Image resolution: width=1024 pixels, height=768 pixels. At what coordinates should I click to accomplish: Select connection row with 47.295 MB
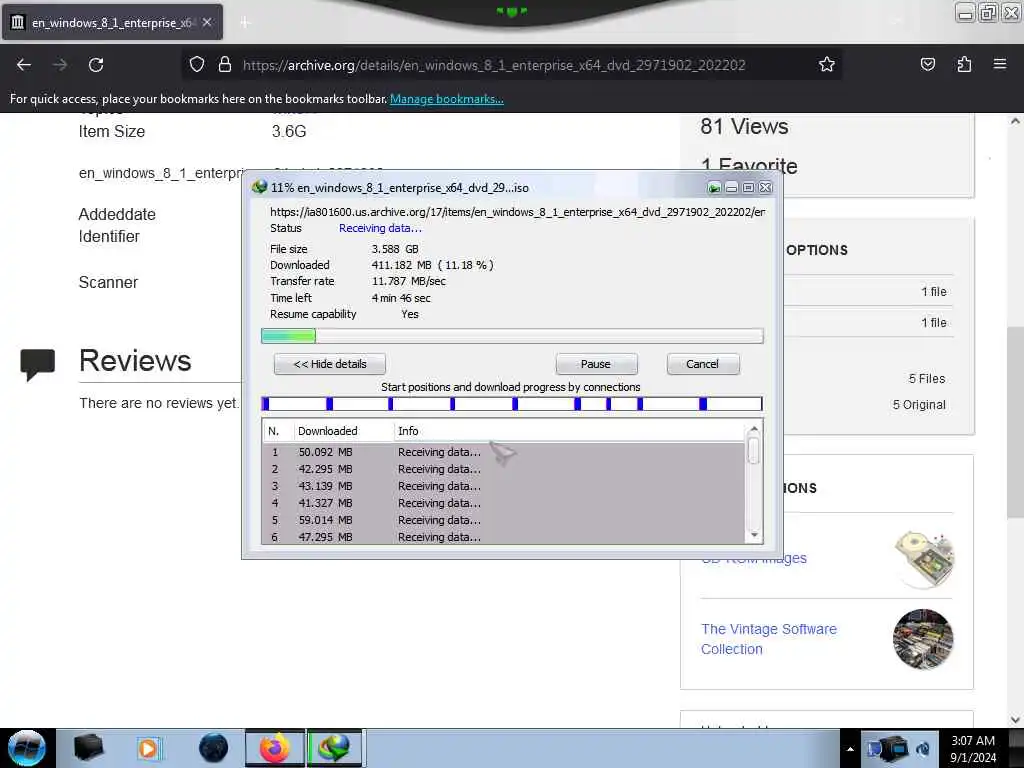(503, 537)
